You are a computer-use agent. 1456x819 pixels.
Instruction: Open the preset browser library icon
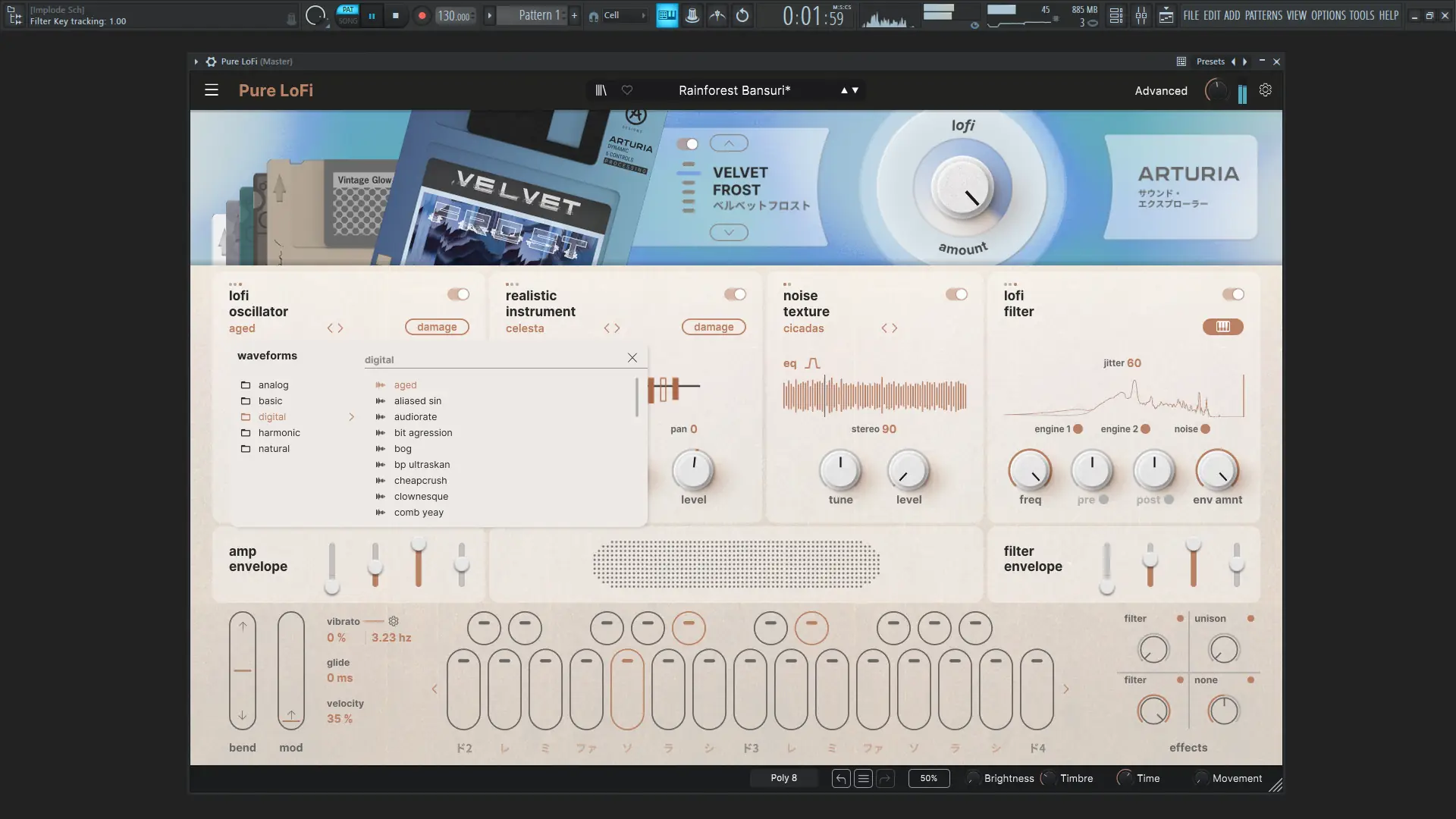(x=601, y=90)
